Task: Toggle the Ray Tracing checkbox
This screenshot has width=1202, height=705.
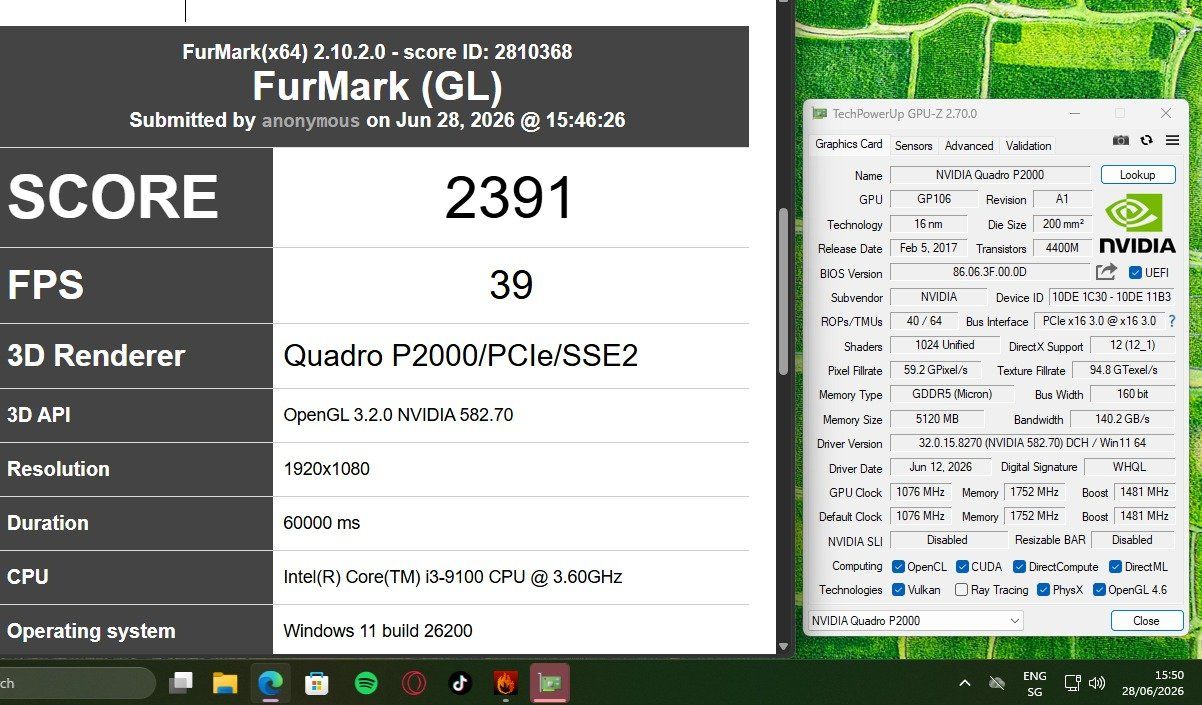Action: pyautogui.click(x=961, y=590)
